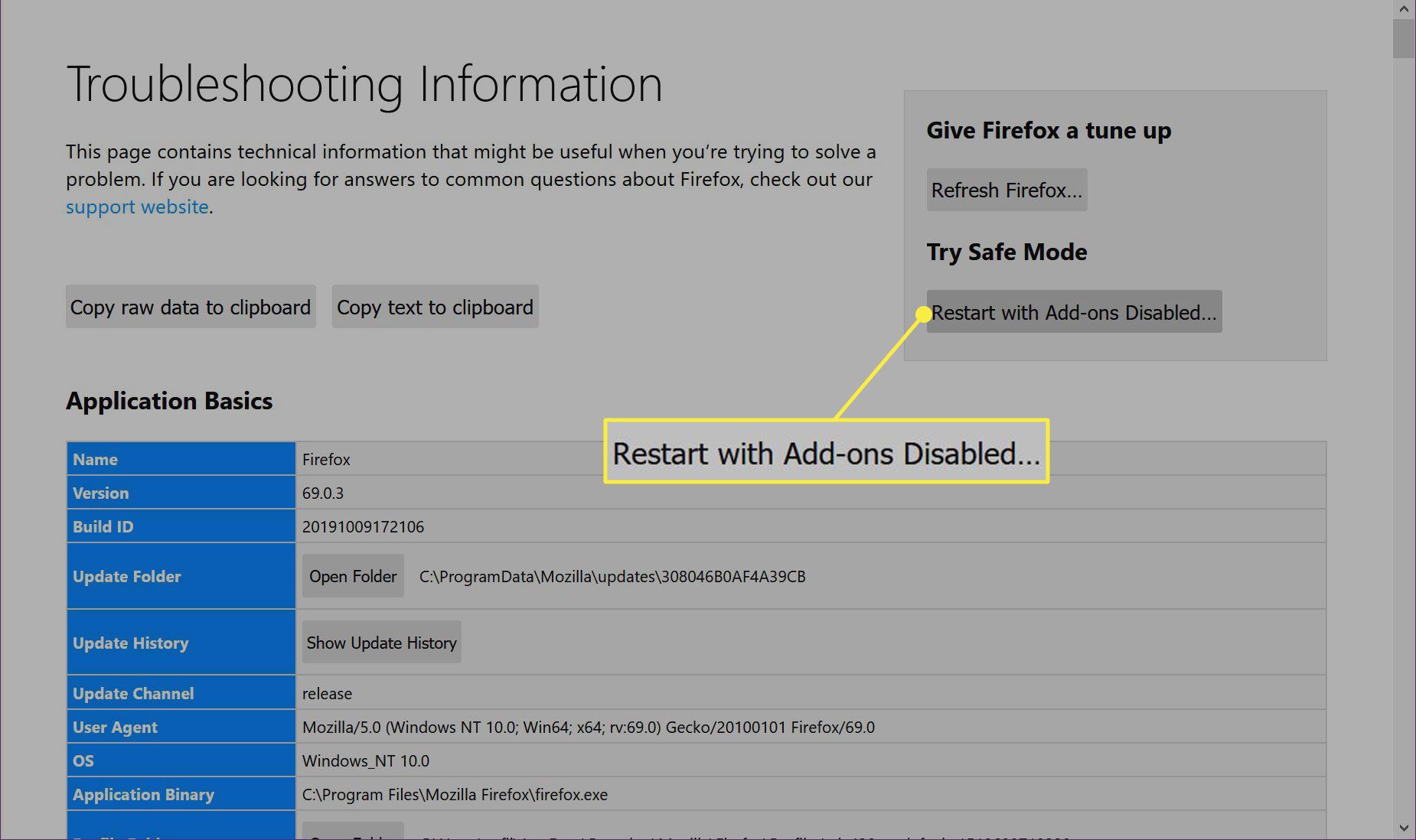Select the User Agent string value
Image resolution: width=1416 pixels, height=840 pixels.
589,727
